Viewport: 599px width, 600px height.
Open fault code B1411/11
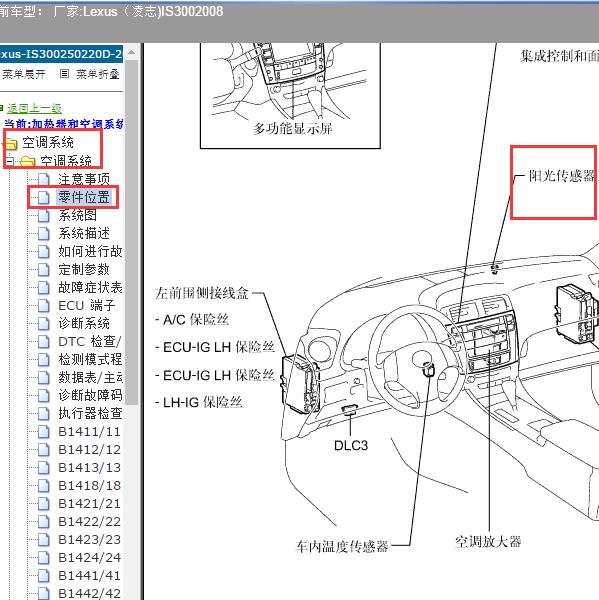(x=90, y=431)
